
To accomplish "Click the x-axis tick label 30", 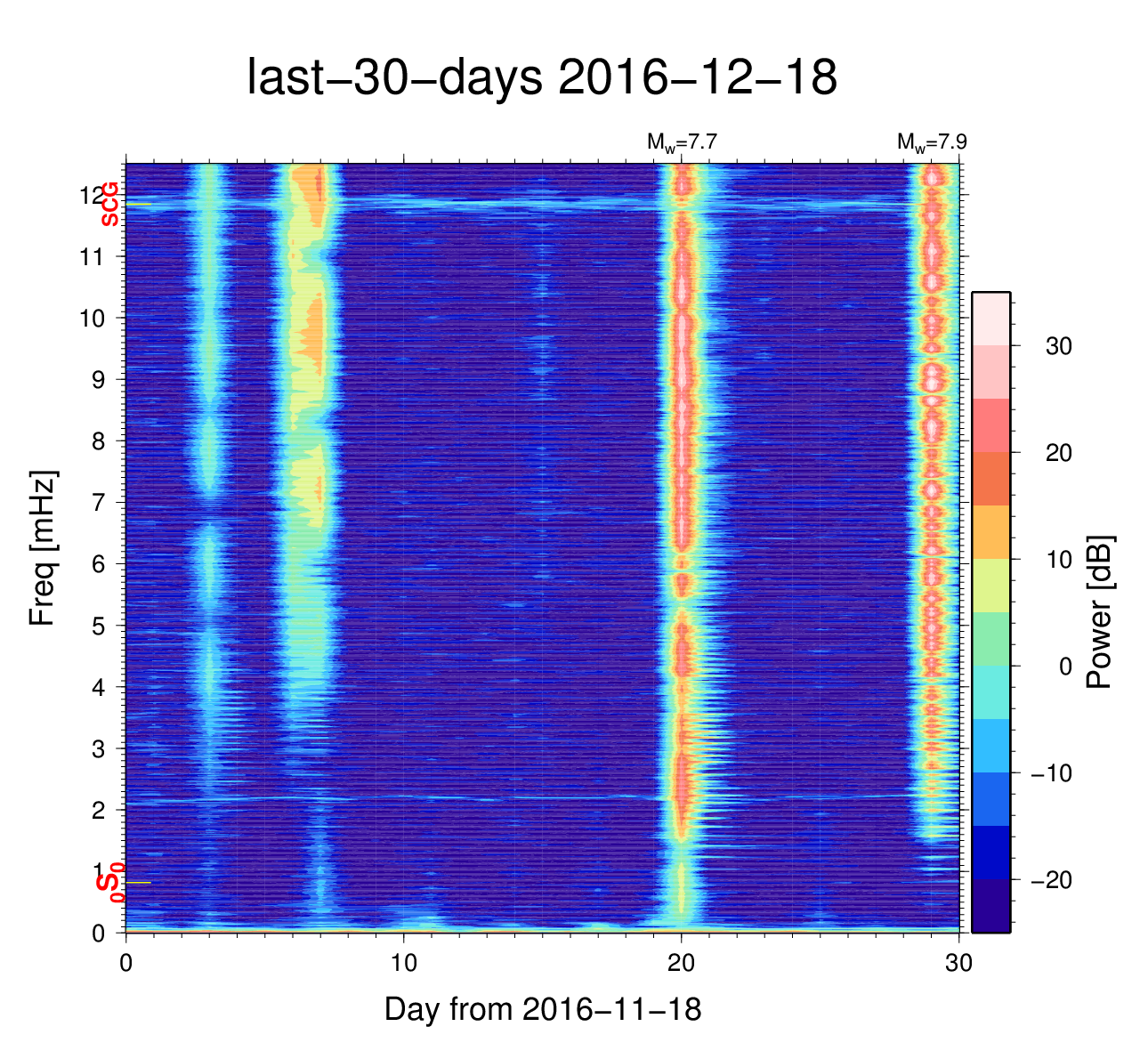I will pyautogui.click(x=958, y=964).
